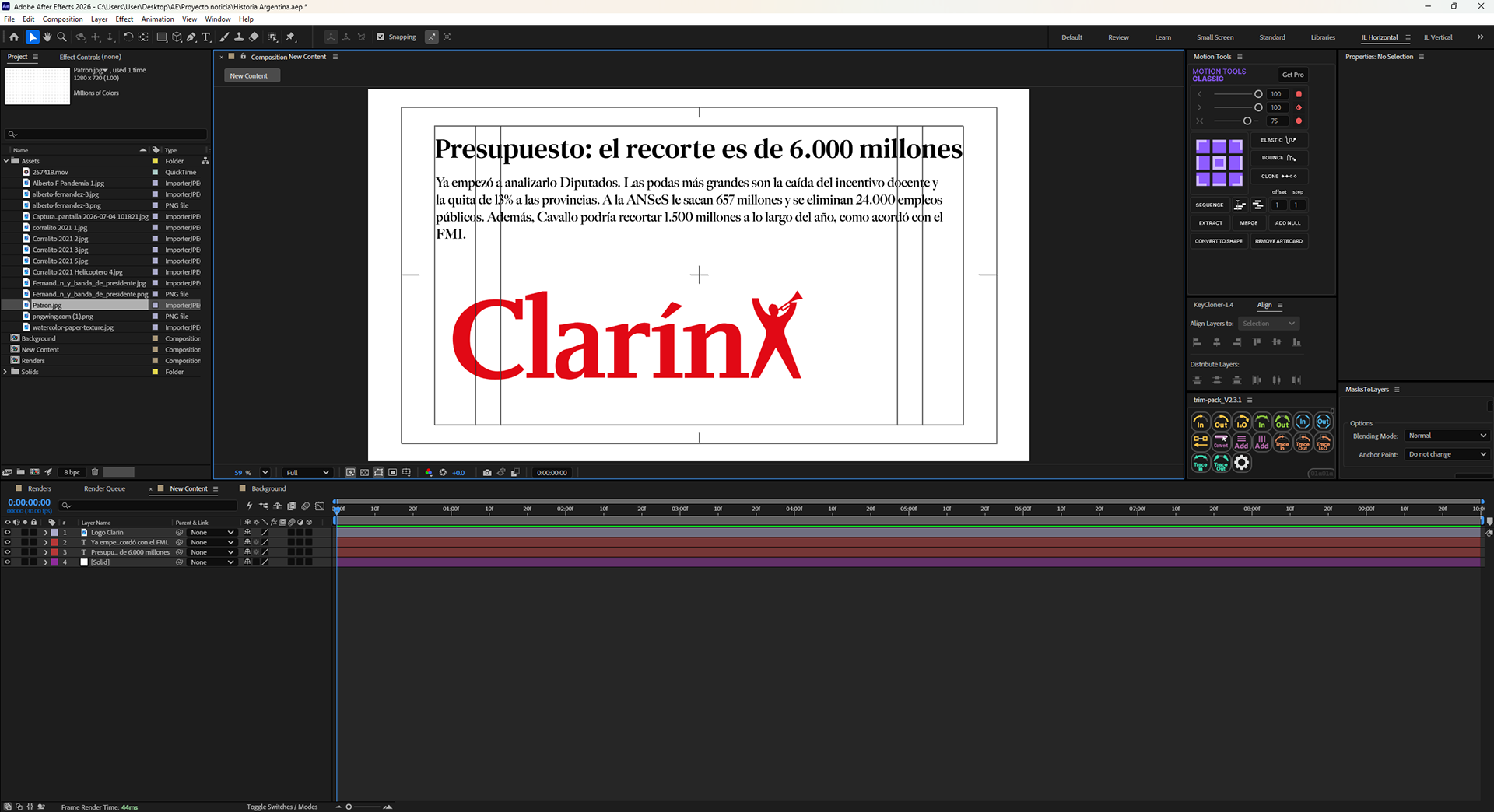Click the yellow Out trim button
The image size is (1494, 812).
[x=1221, y=422]
